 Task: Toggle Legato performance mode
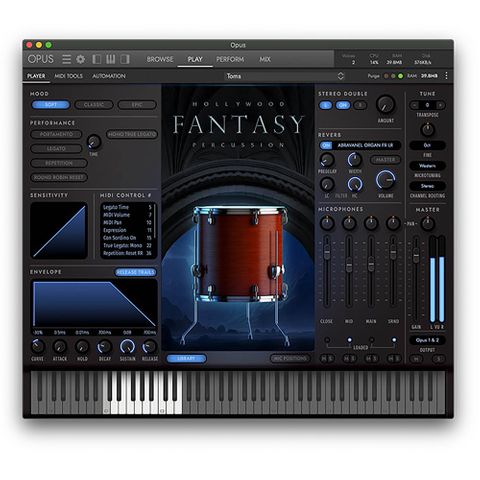56,149
